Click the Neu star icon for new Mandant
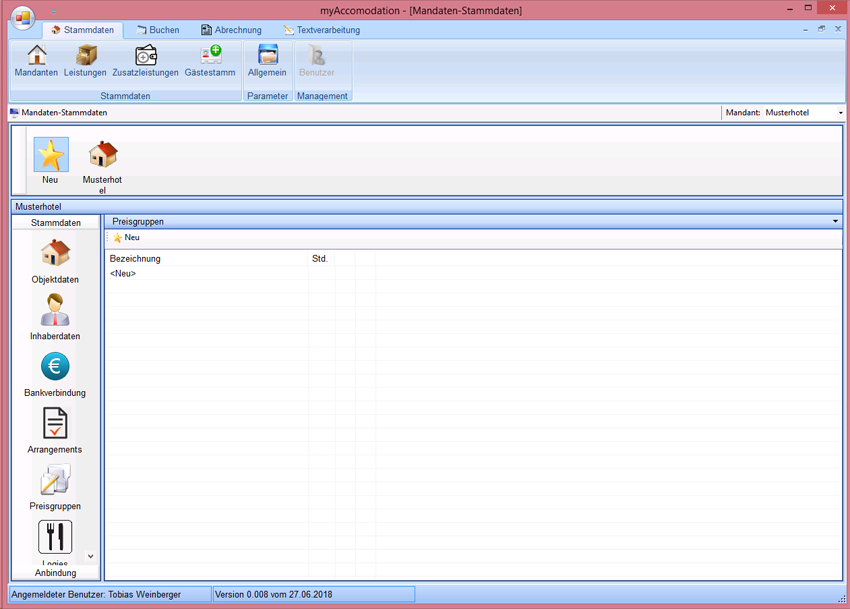Image resolution: width=850 pixels, height=609 pixels. tap(50, 157)
